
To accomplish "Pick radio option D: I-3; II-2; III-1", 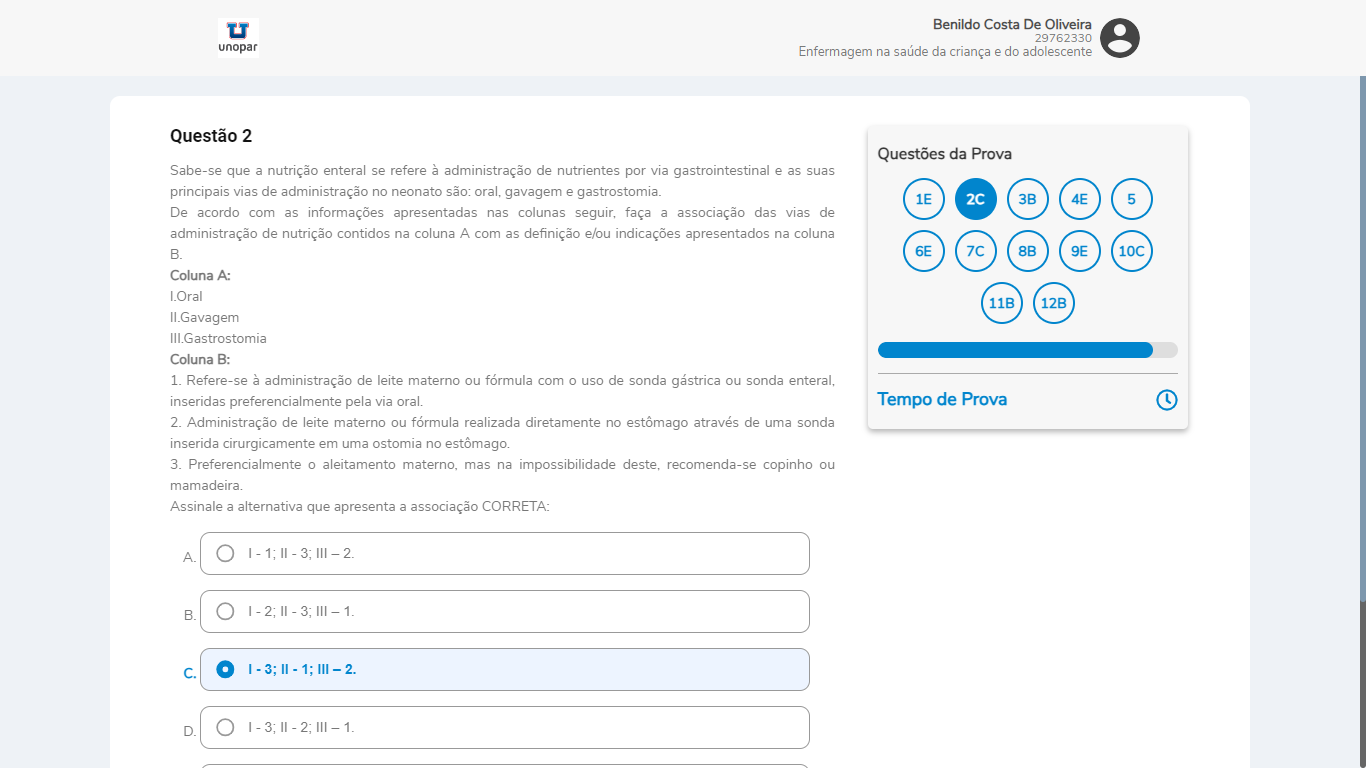I will pos(226,727).
